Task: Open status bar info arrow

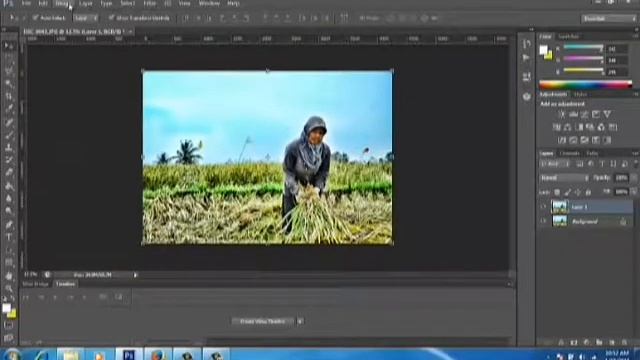Action: (135, 275)
